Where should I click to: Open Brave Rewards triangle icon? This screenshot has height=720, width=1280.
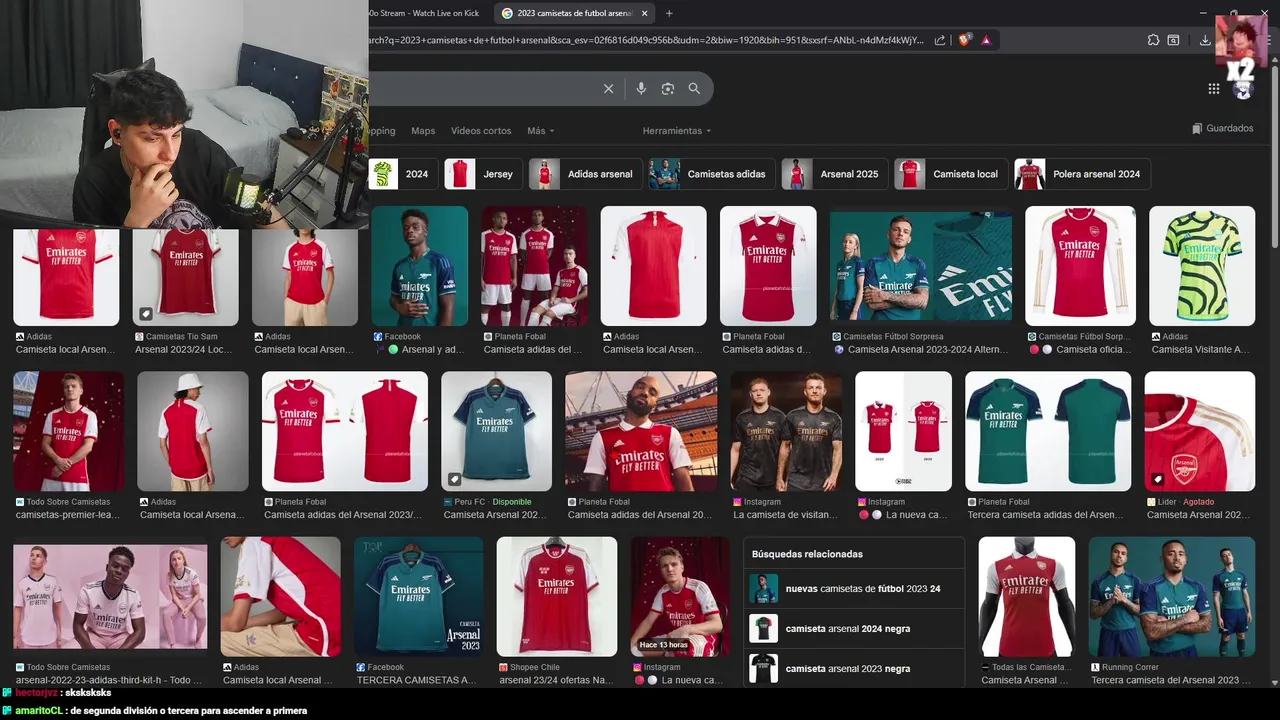pyautogui.click(x=986, y=40)
